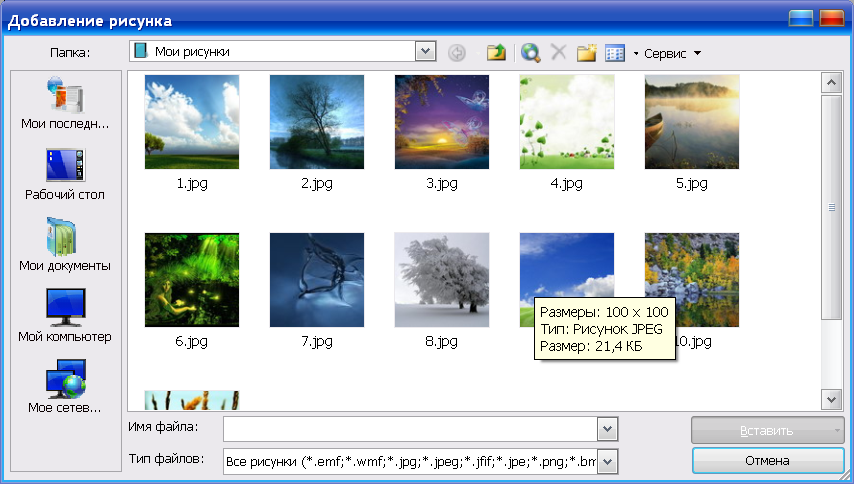
Task: Expand the Тип файлов dropdown arrow
Action: click(607, 462)
